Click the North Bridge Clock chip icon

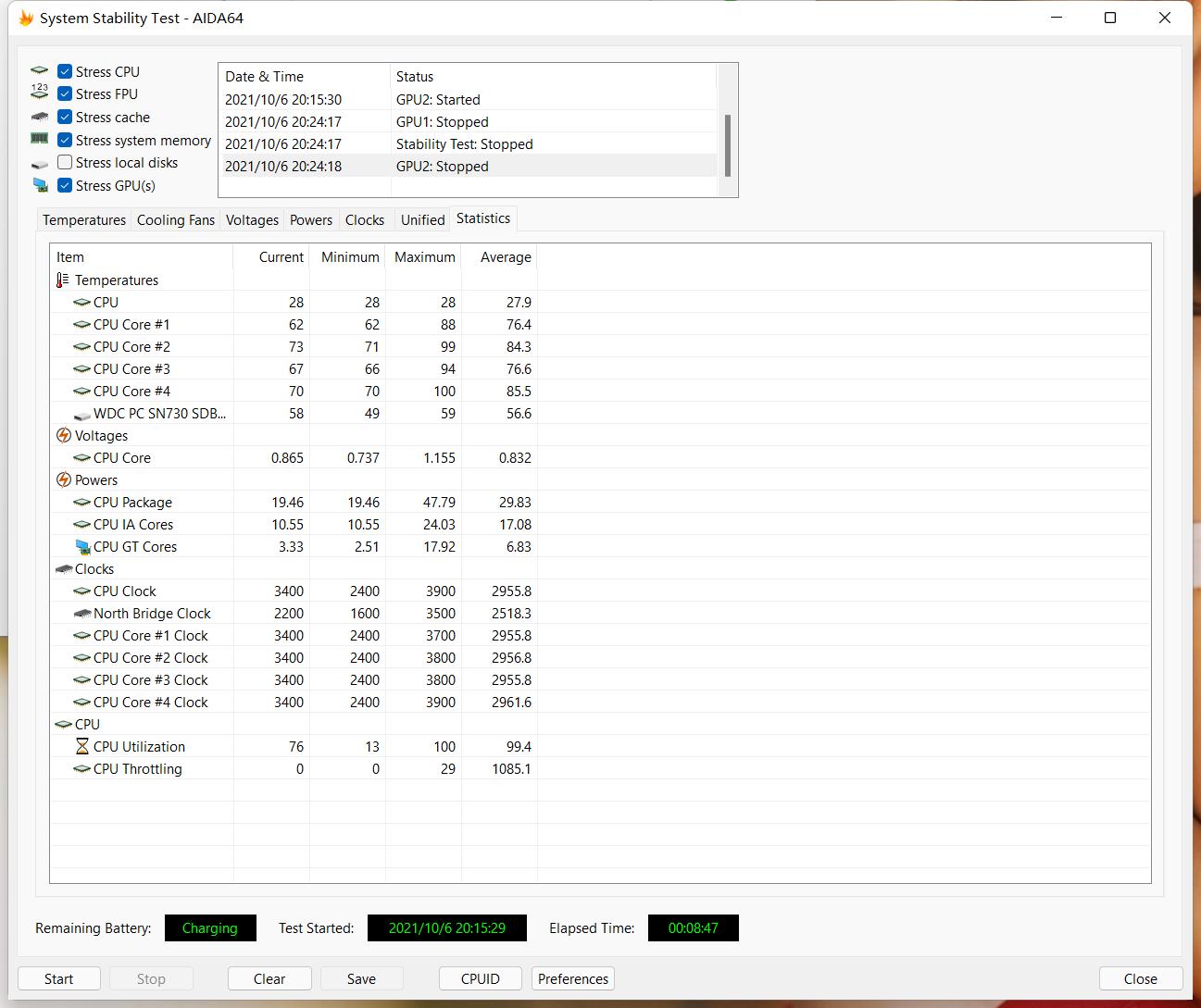click(82, 614)
